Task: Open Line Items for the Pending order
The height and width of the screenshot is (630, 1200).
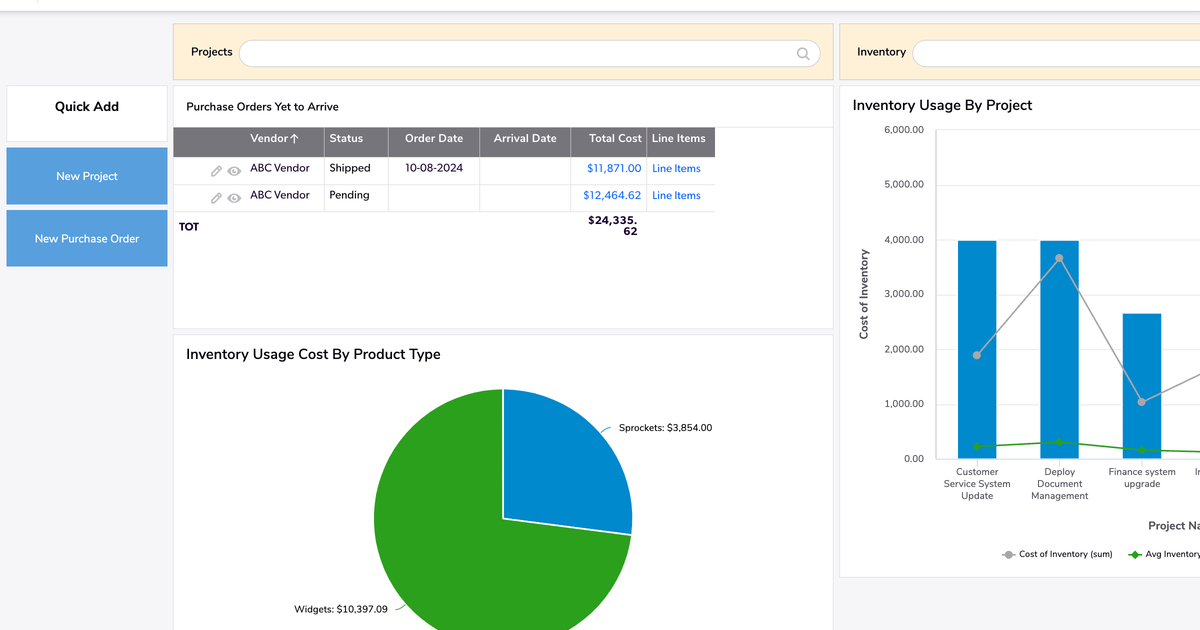Action: click(x=676, y=196)
